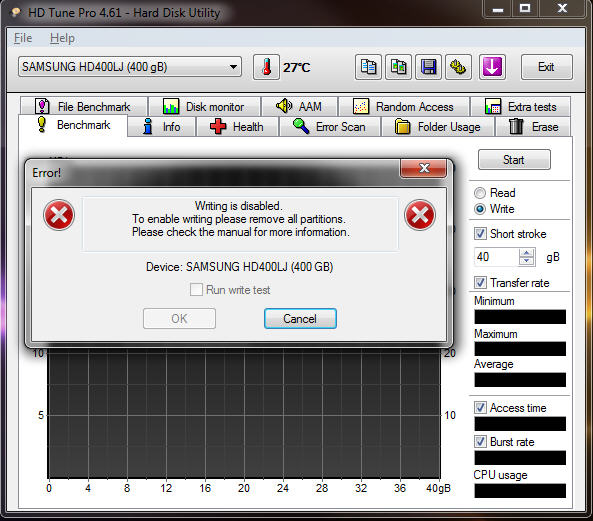
Task: Click the right red error icon
Action: [x=420, y=215]
